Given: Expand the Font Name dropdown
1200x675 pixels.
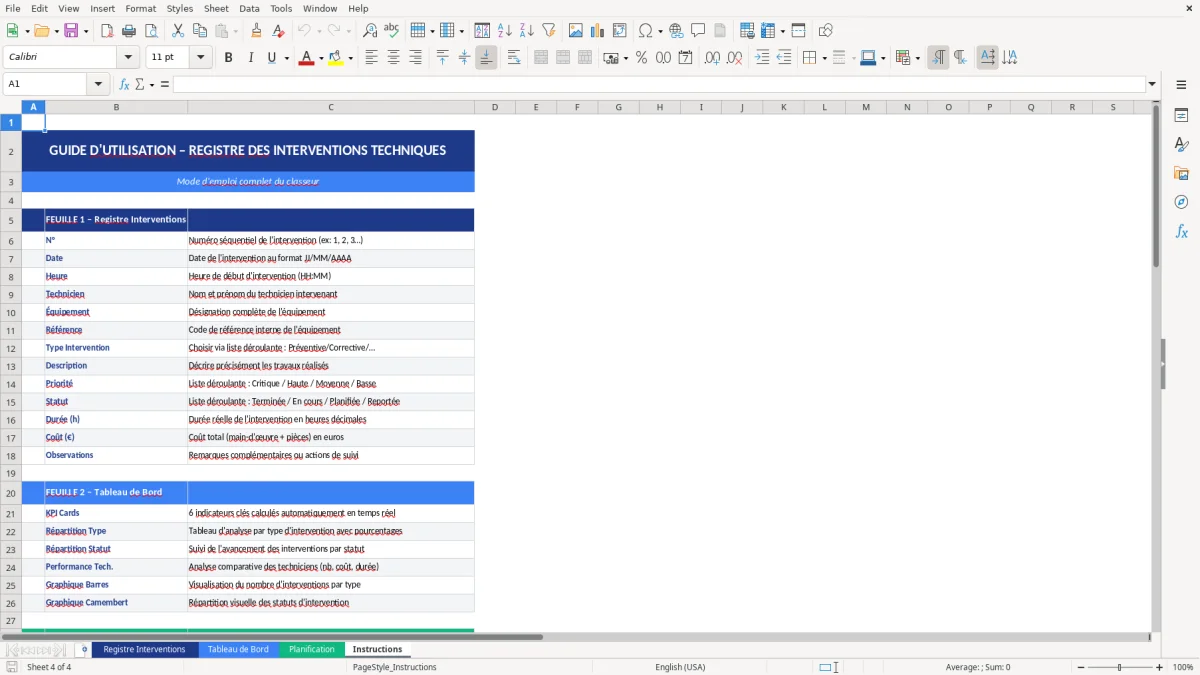Looking at the screenshot, I should coord(127,58).
